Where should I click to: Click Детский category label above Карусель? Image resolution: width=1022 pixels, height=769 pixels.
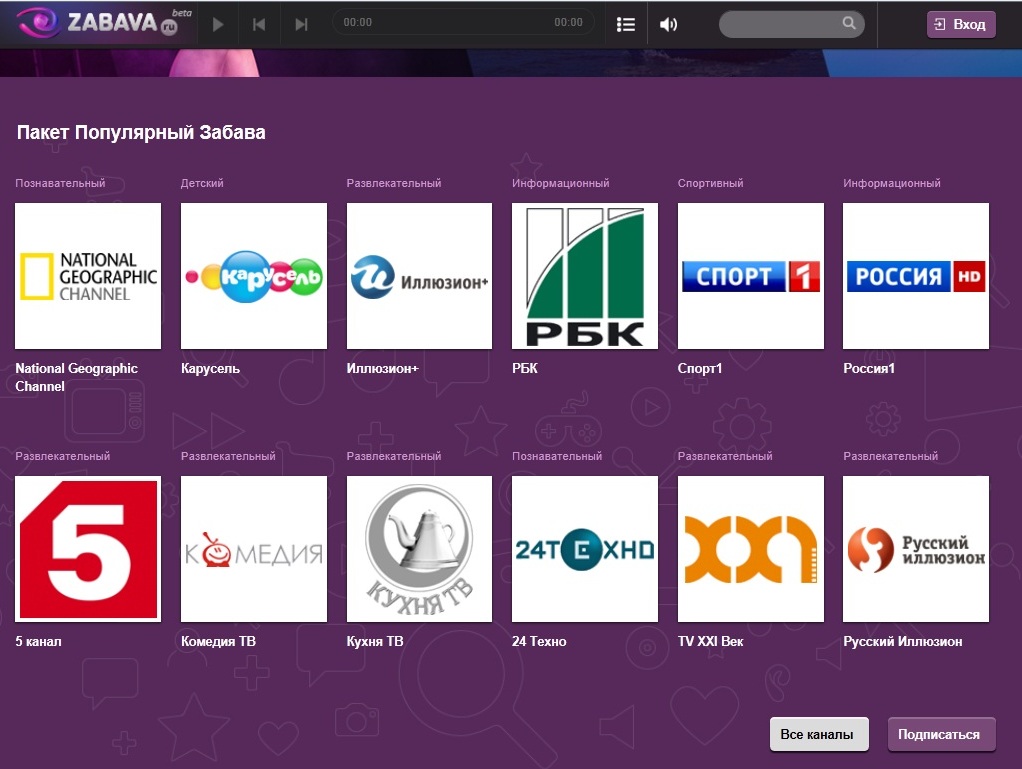click(202, 183)
